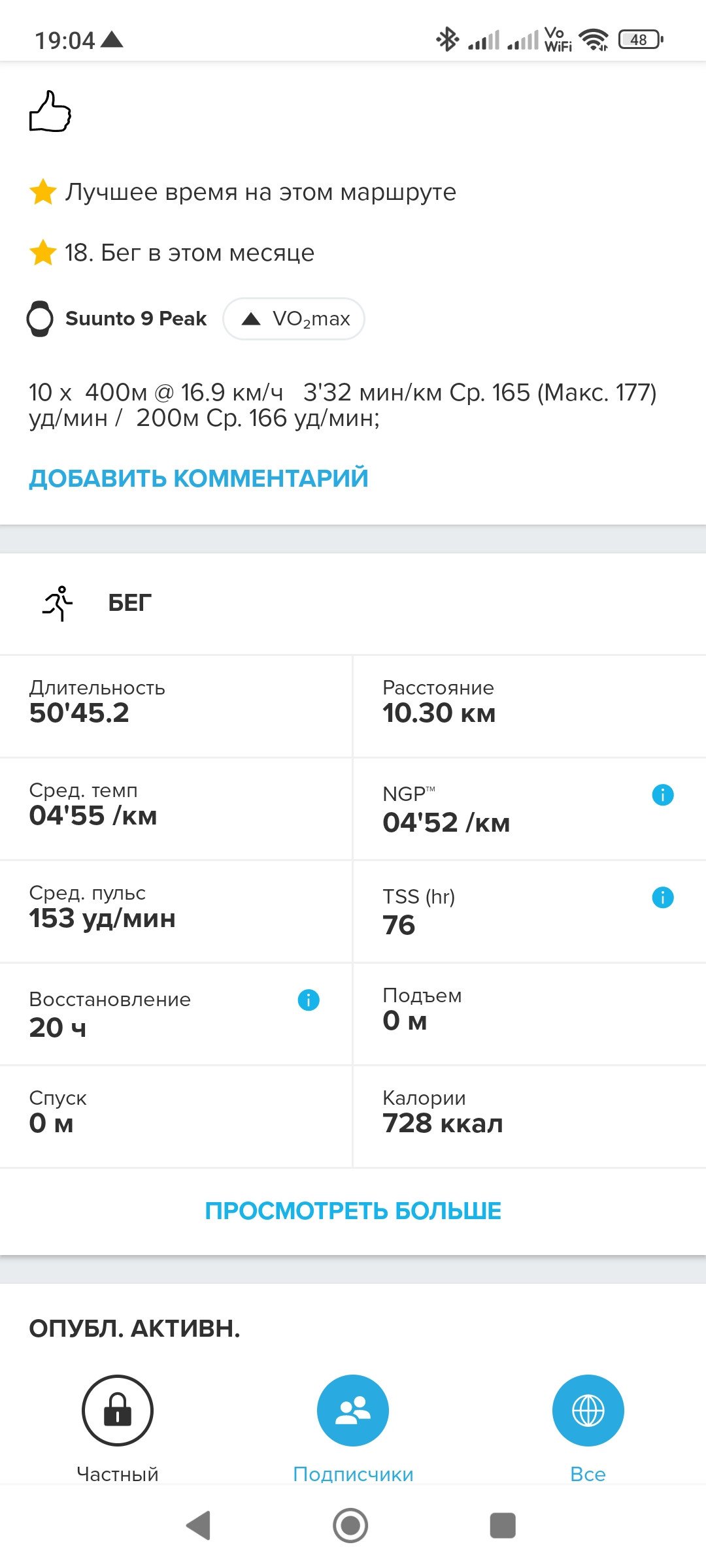Open the info icon for Восстановление
Image resolution: width=706 pixels, height=1568 pixels.
point(309,1000)
